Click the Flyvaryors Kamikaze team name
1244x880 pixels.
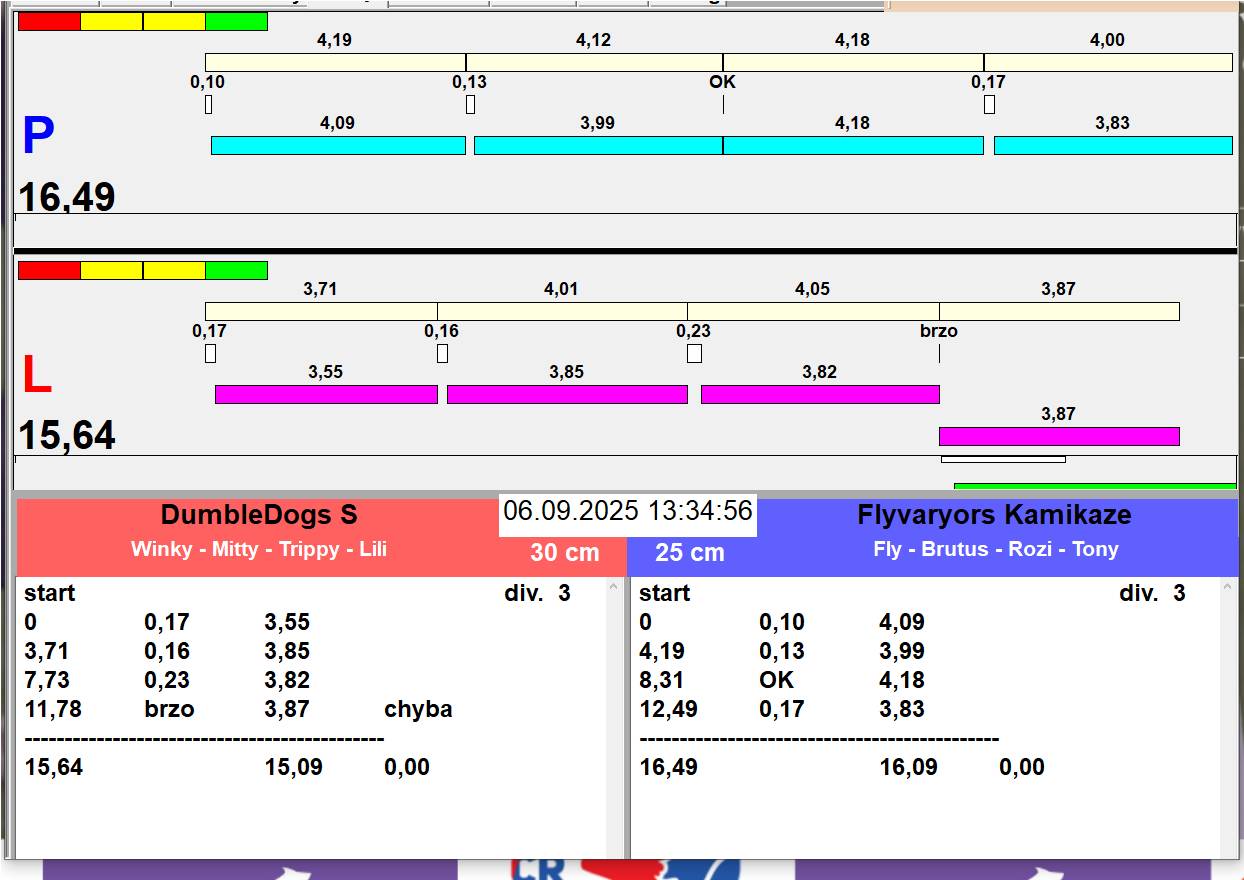[994, 516]
